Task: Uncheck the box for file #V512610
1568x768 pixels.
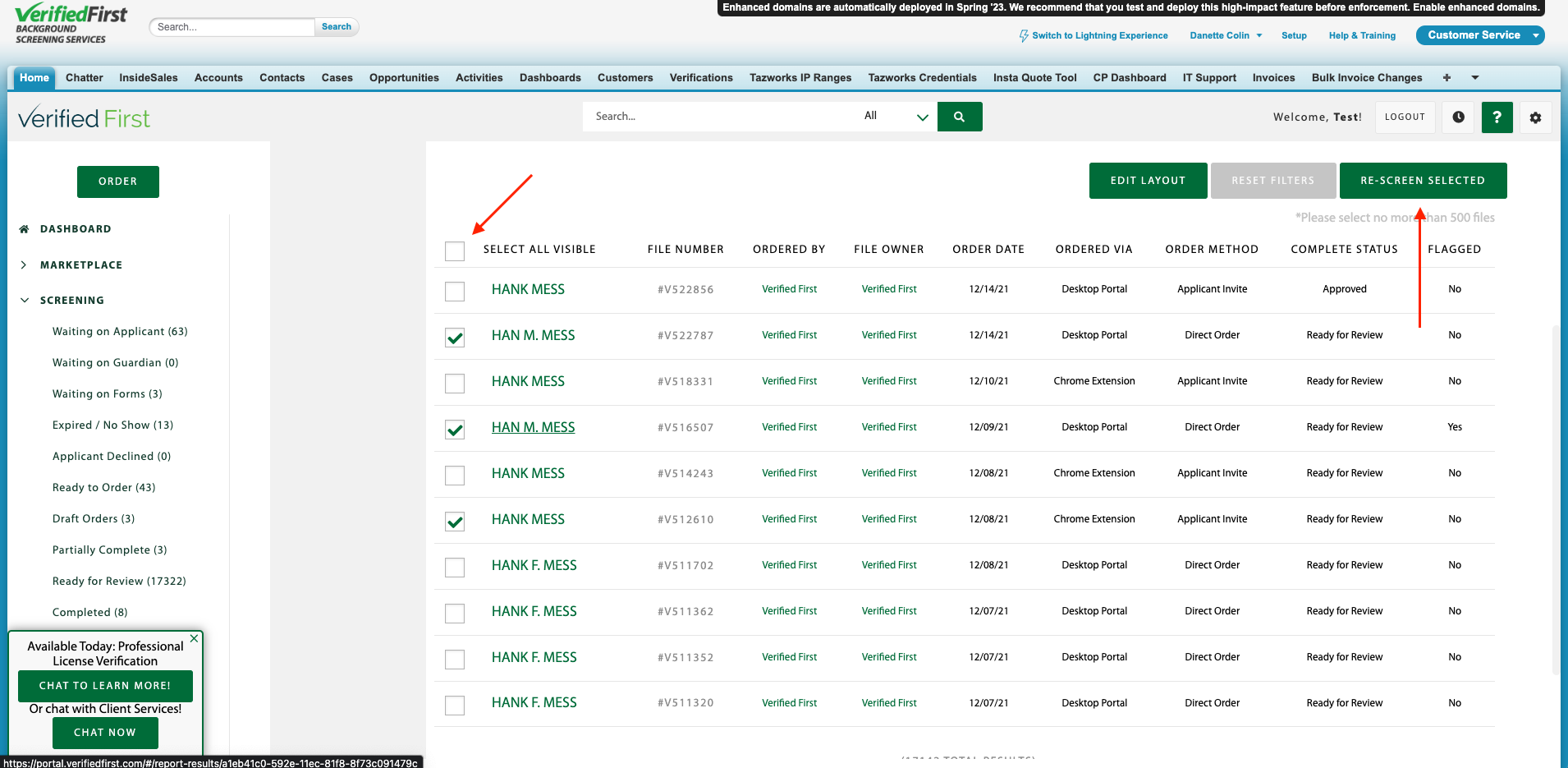Action: tap(455, 521)
